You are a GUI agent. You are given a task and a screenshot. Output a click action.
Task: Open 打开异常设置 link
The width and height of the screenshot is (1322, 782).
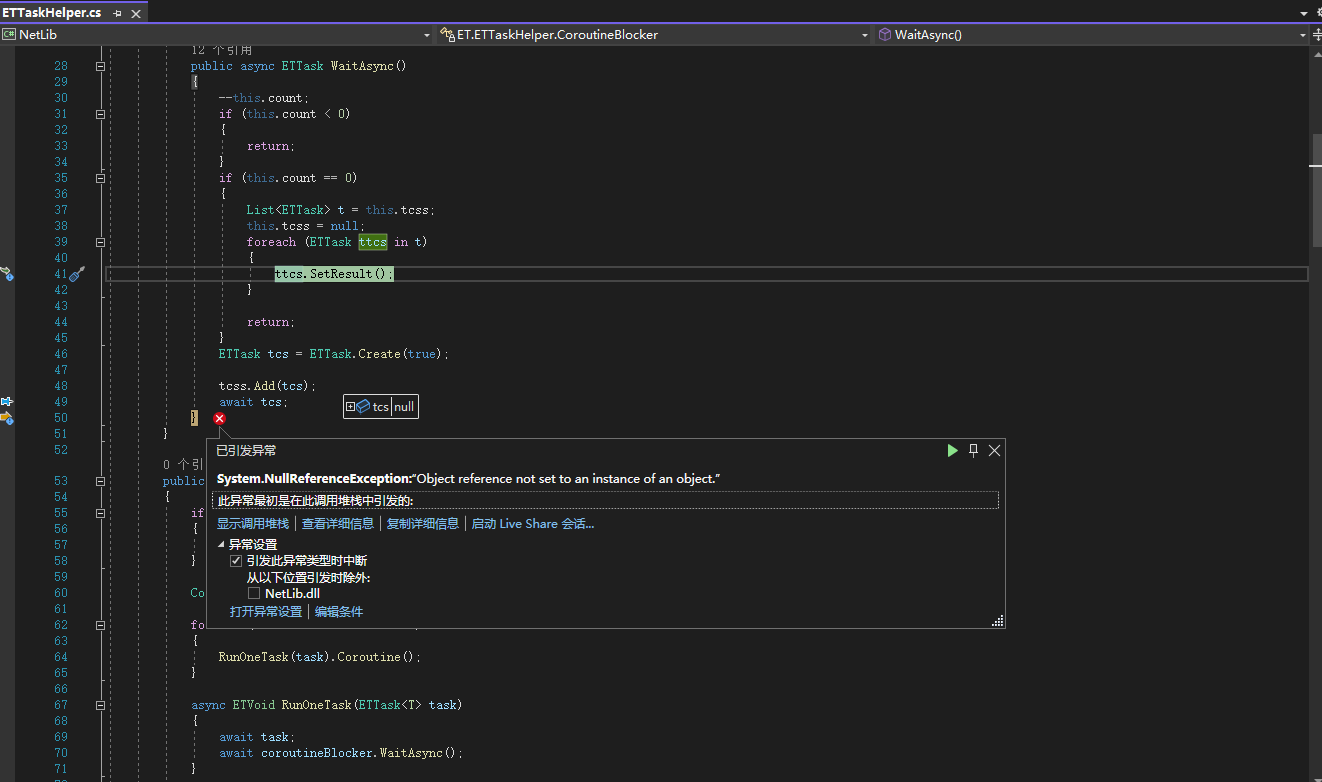[266, 612]
